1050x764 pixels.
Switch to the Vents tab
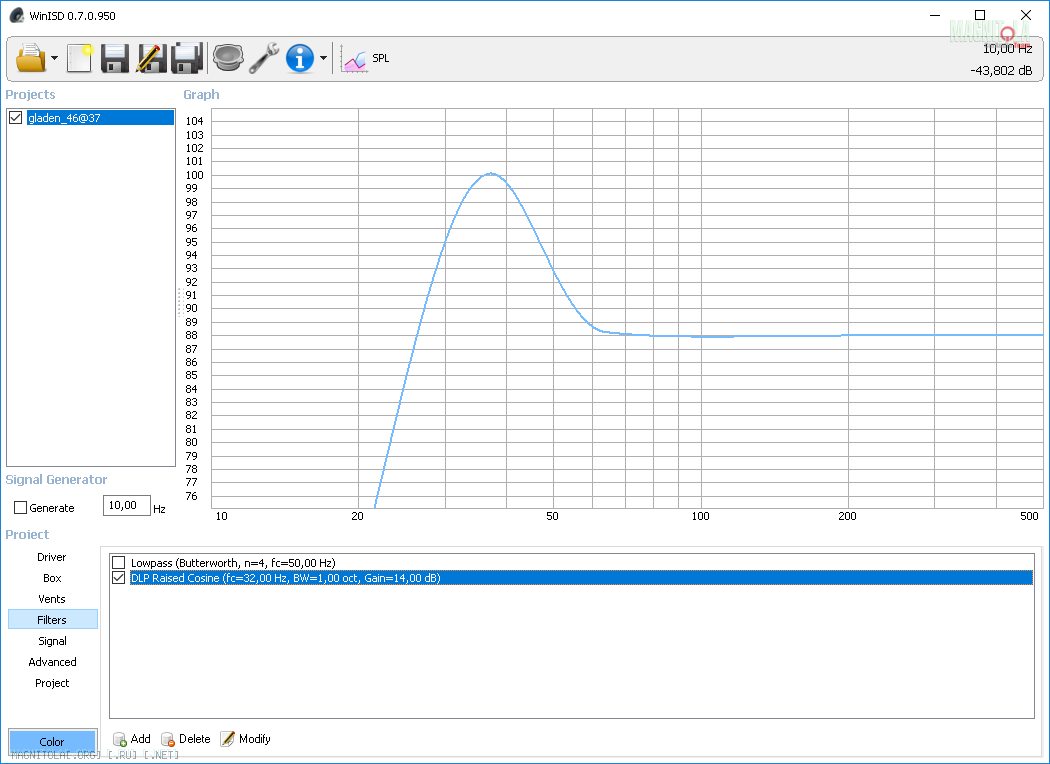pos(52,599)
